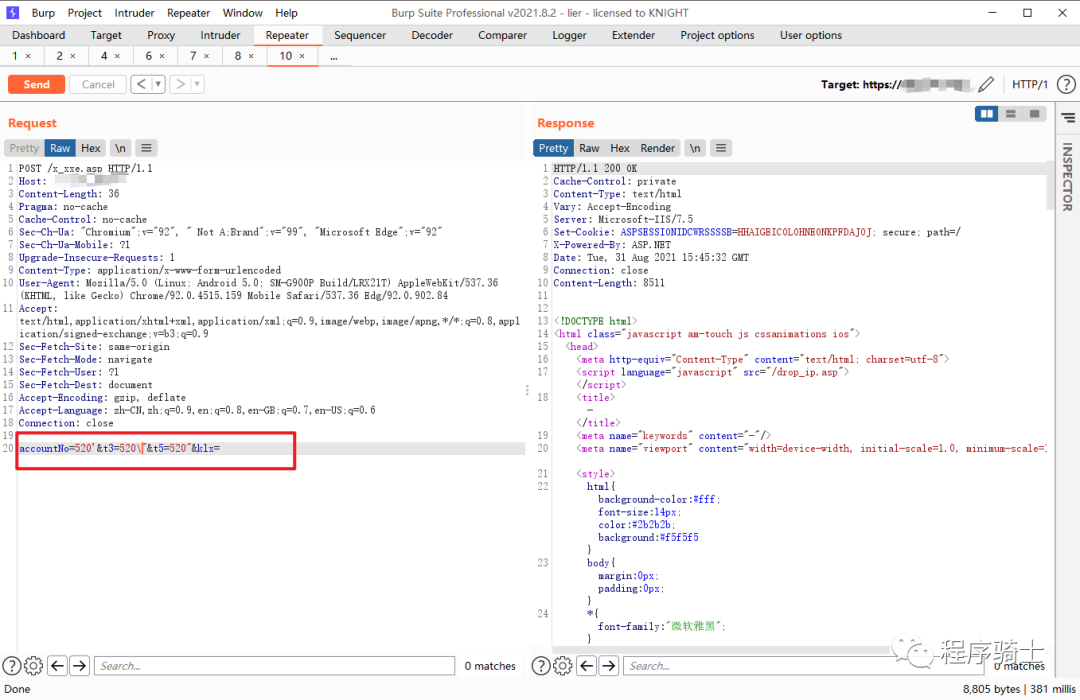Open the history forward dropdown arrow

coord(196,85)
